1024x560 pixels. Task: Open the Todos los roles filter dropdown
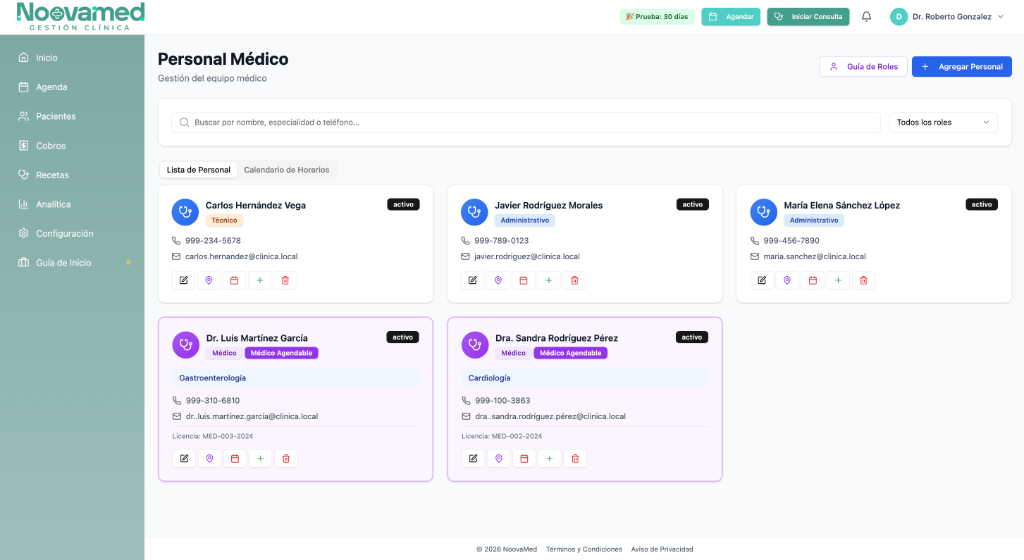(x=943, y=122)
